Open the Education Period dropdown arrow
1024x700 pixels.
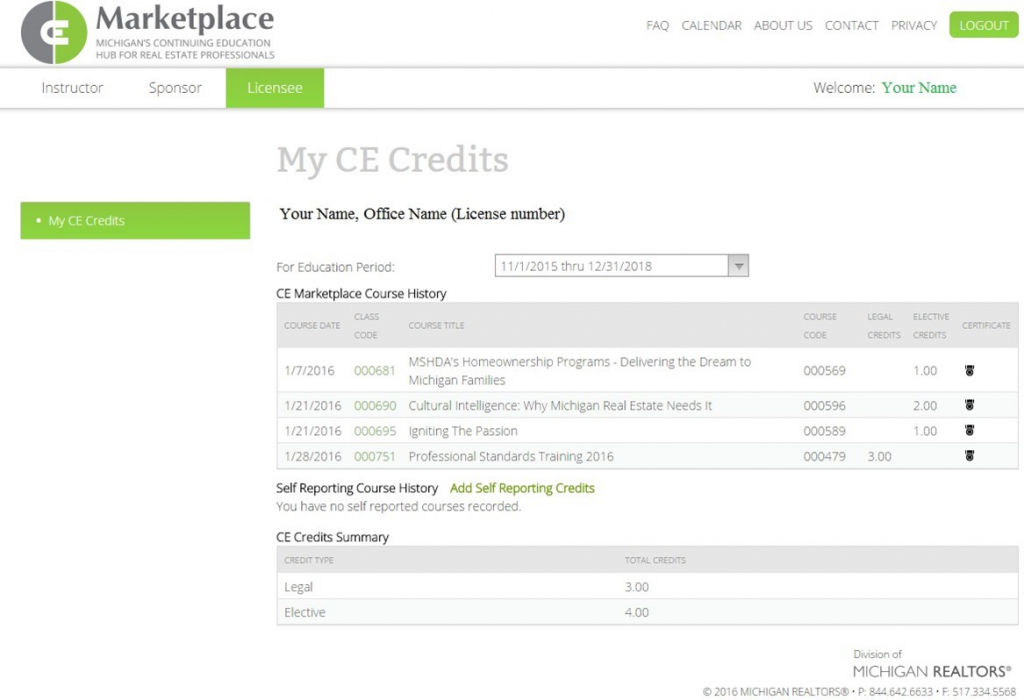click(738, 266)
